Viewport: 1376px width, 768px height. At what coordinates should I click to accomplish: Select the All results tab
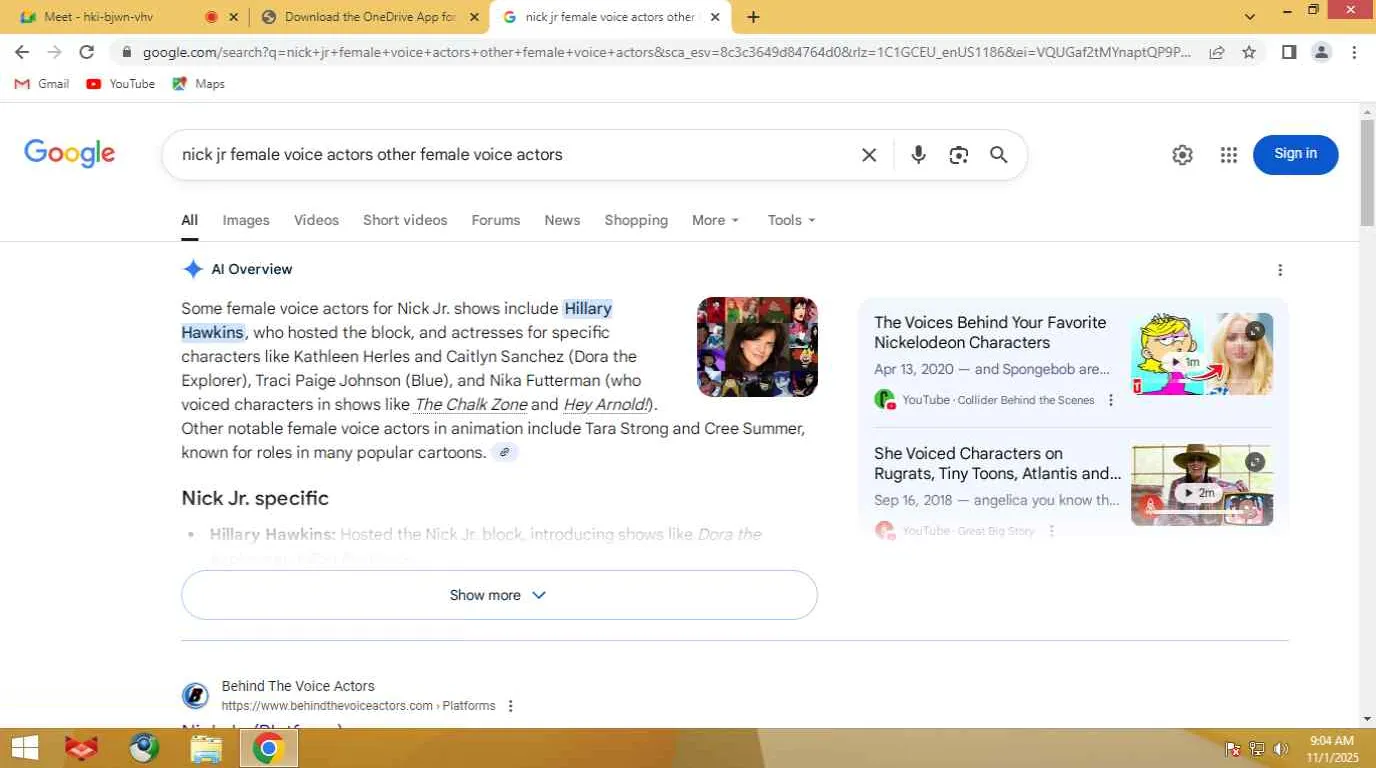189,220
